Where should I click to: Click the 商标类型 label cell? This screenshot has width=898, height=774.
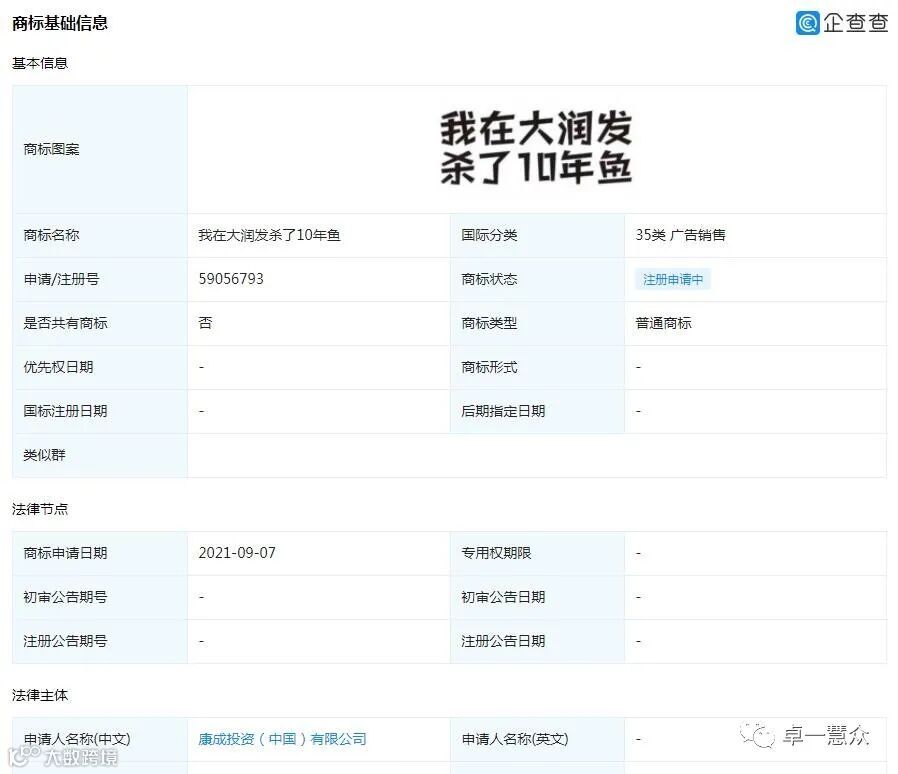[537, 324]
